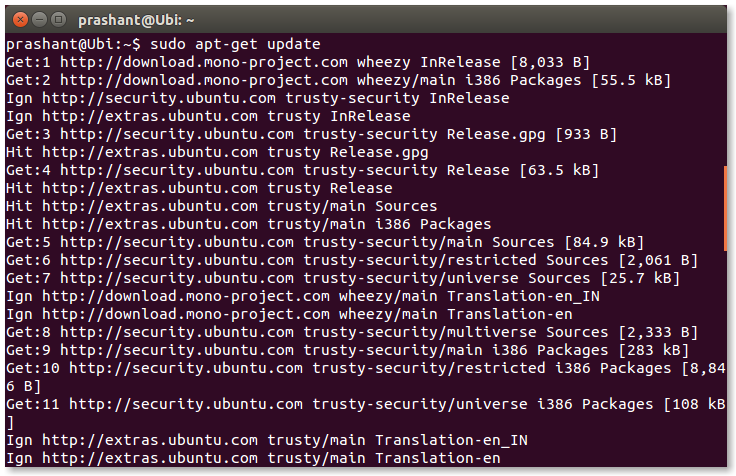Close the prashant@Ubi terminal window
The height and width of the screenshot is (476, 736).
pos(20,20)
